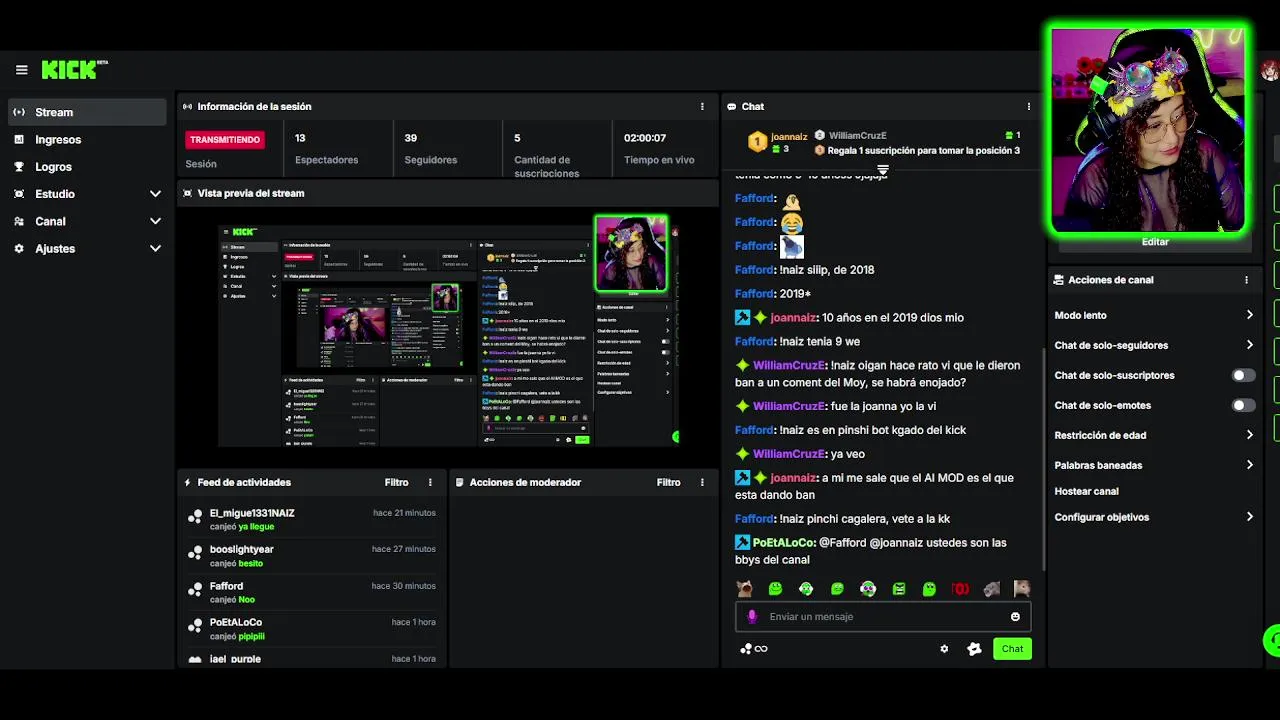
Task: Click El_migue1331NAIZ activity entry
Action: click(x=311, y=519)
